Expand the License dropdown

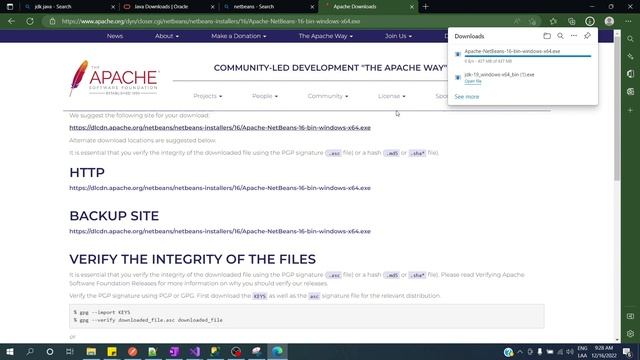tap(391, 96)
